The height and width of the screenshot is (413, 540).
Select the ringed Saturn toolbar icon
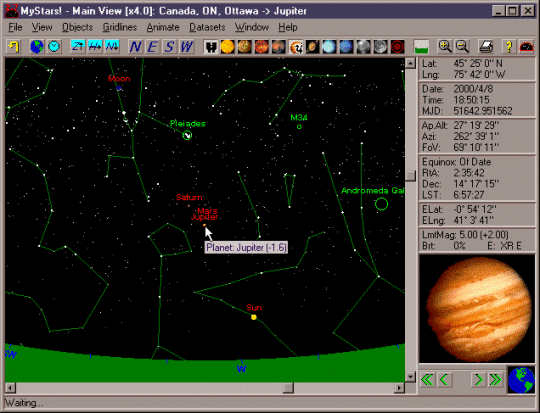(312, 47)
